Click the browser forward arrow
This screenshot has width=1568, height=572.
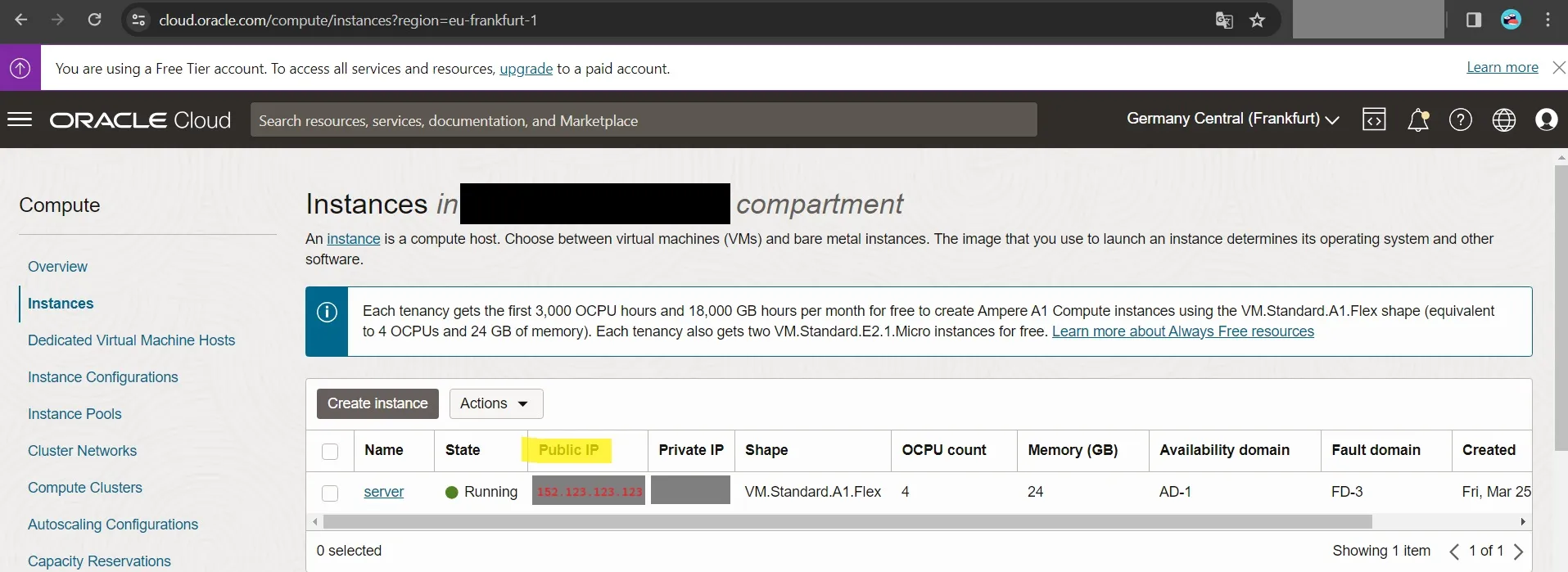coord(57,20)
